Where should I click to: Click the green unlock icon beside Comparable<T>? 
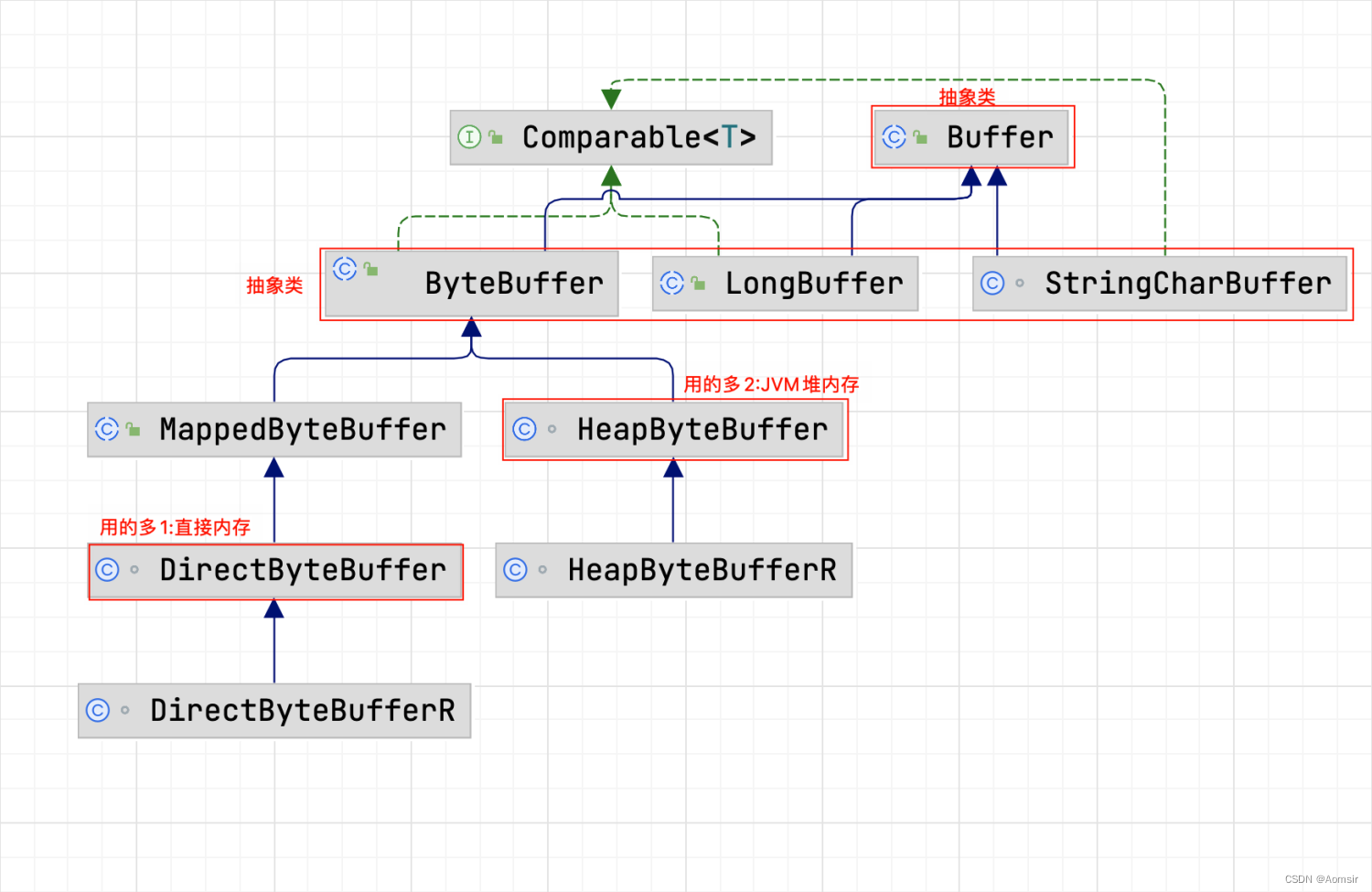[x=496, y=137]
